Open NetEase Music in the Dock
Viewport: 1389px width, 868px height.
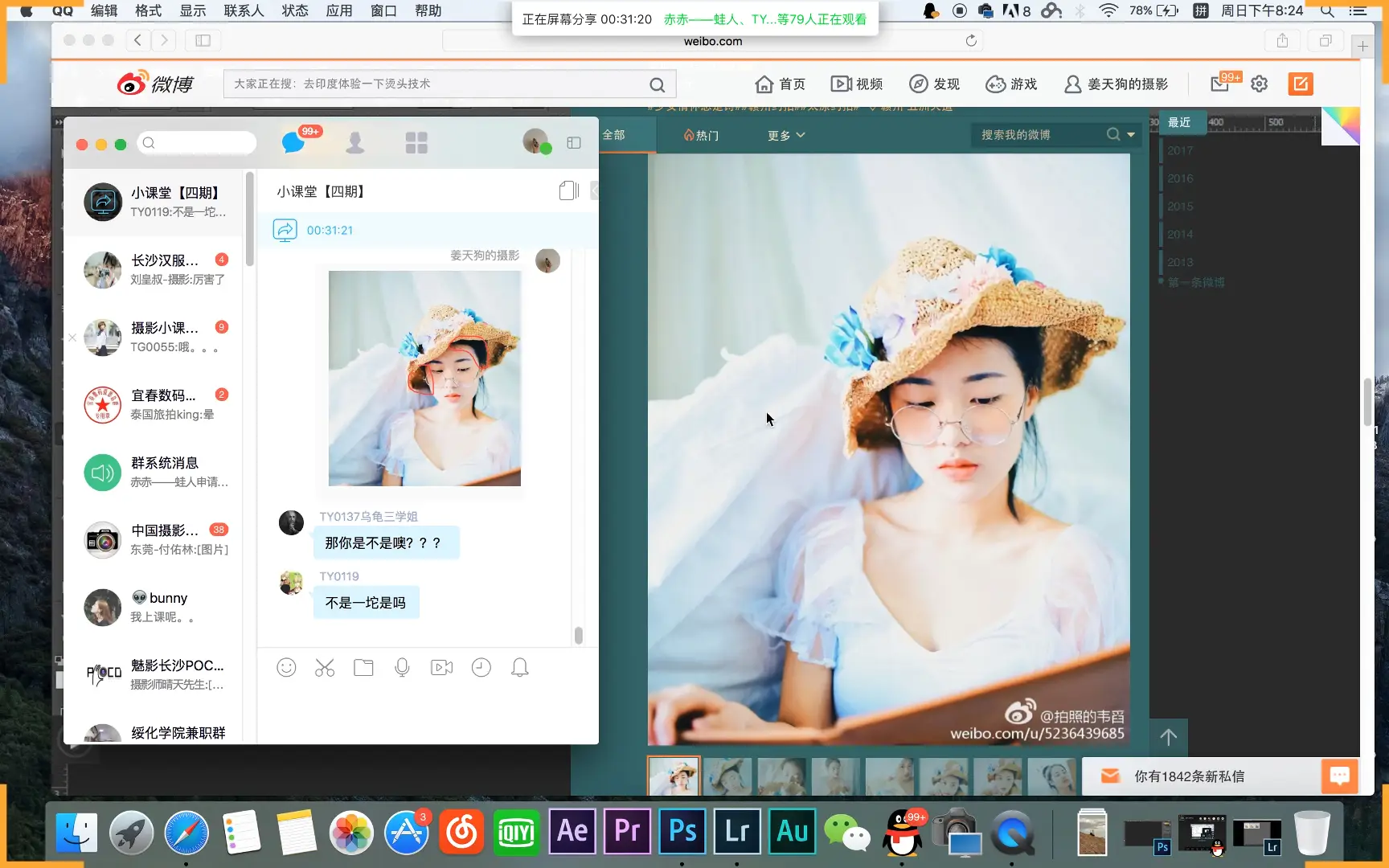(x=461, y=831)
